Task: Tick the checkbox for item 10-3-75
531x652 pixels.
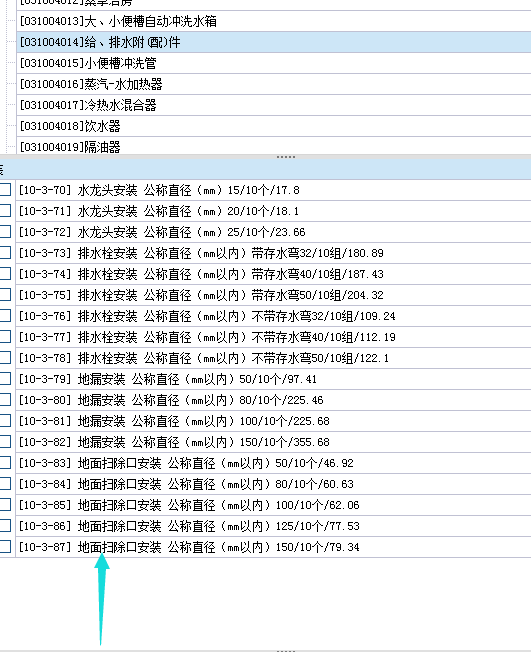Action: (5, 295)
